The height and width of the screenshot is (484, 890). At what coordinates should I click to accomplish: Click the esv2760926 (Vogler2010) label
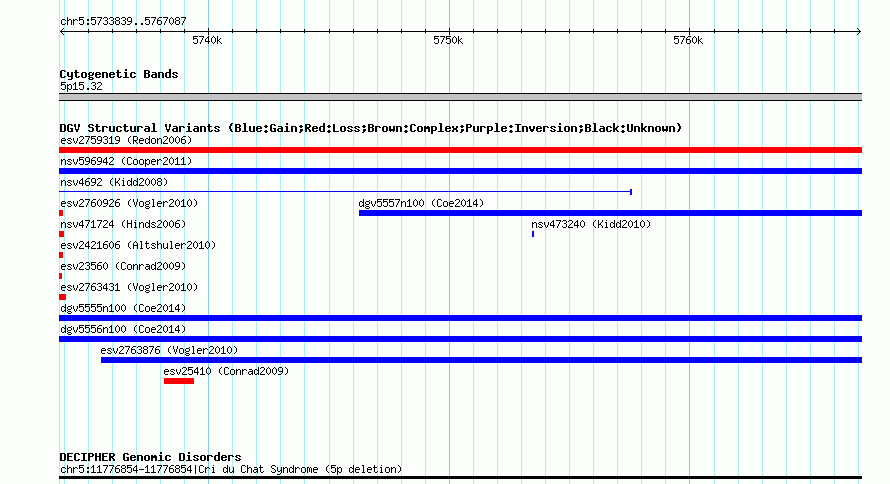[129, 203]
